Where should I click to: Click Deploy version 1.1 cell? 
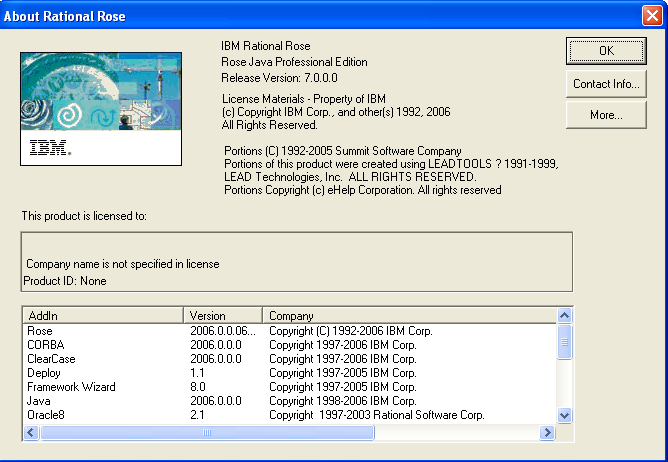pos(197,373)
